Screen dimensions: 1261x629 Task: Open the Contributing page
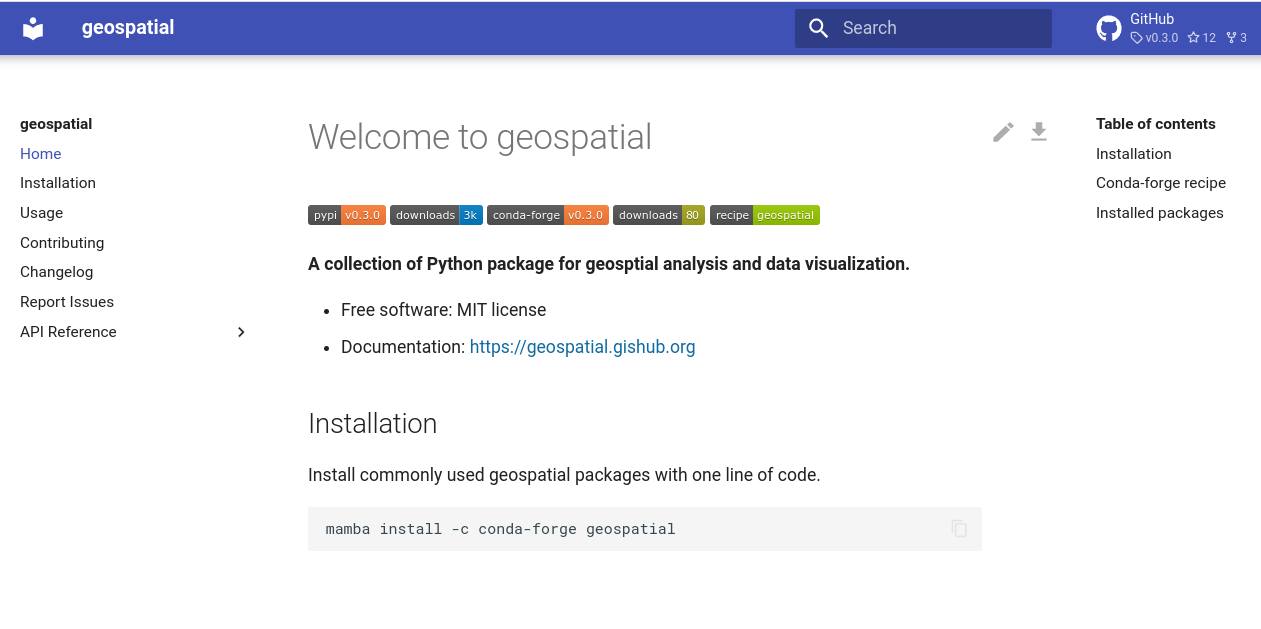click(62, 243)
